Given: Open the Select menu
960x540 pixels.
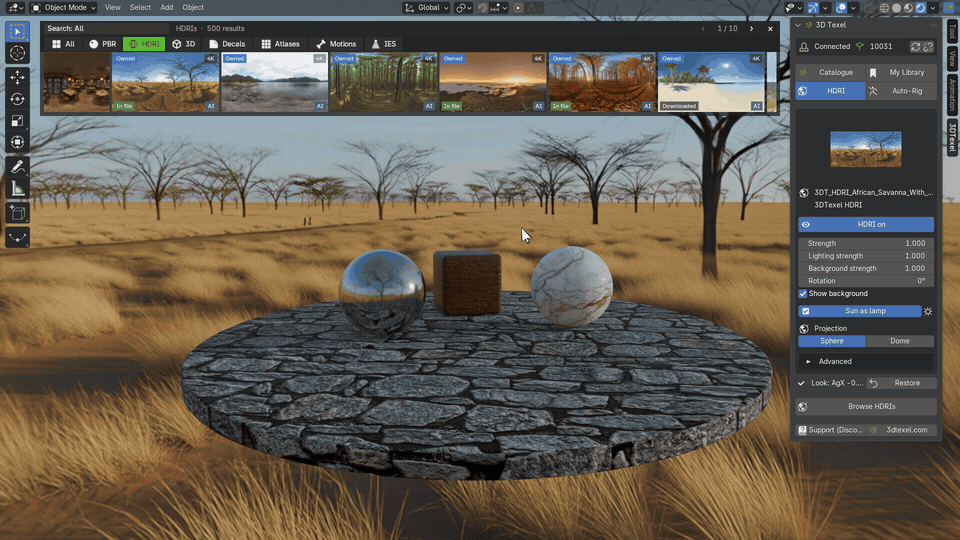Looking at the screenshot, I should tap(140, 8).
